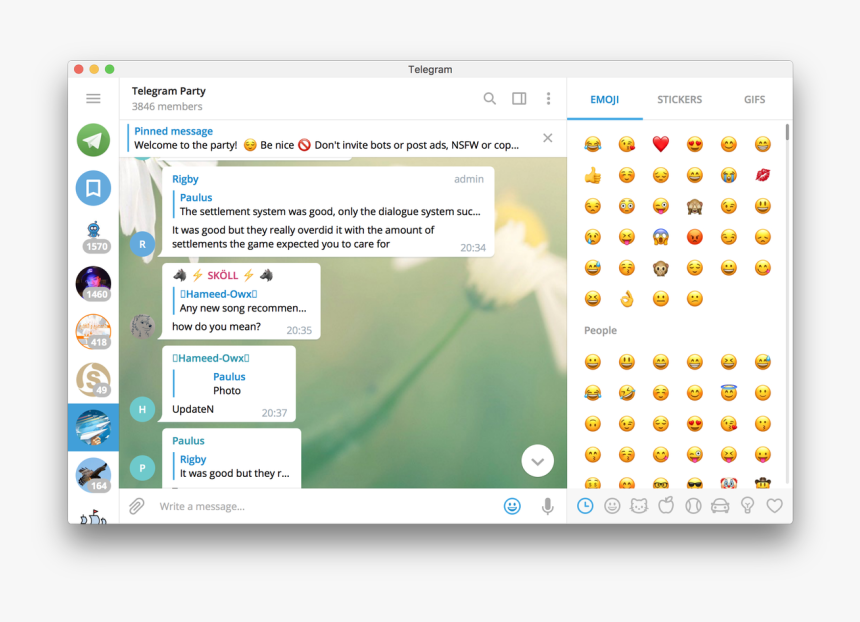Focus the Write a message field
This screenshot has width=860, height=622.
(324, 506)
